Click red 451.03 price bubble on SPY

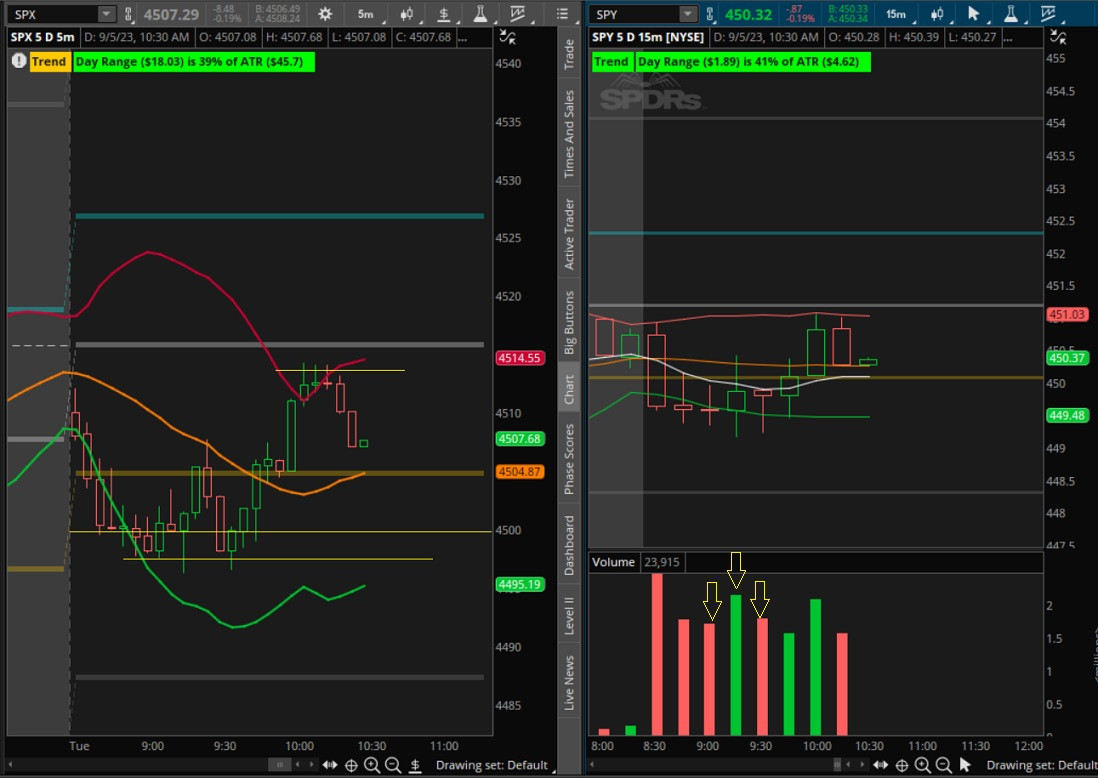pos(1067,314)
